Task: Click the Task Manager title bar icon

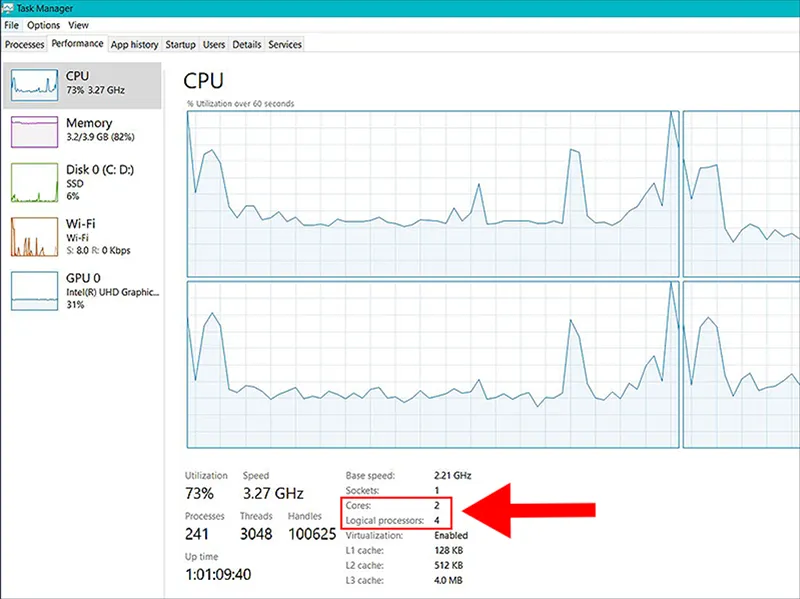Action: (x=8, y=8)
